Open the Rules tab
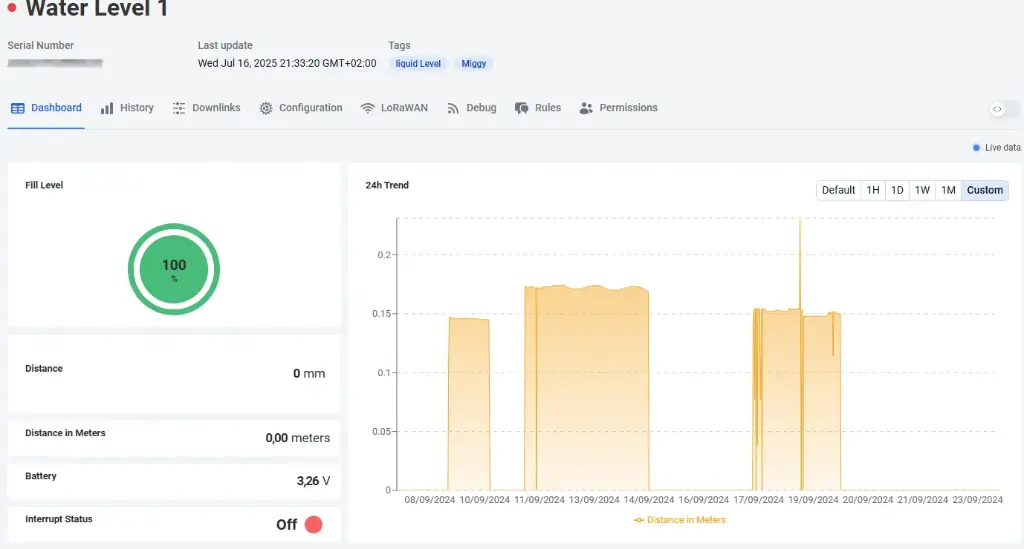 tap(537, 108)
